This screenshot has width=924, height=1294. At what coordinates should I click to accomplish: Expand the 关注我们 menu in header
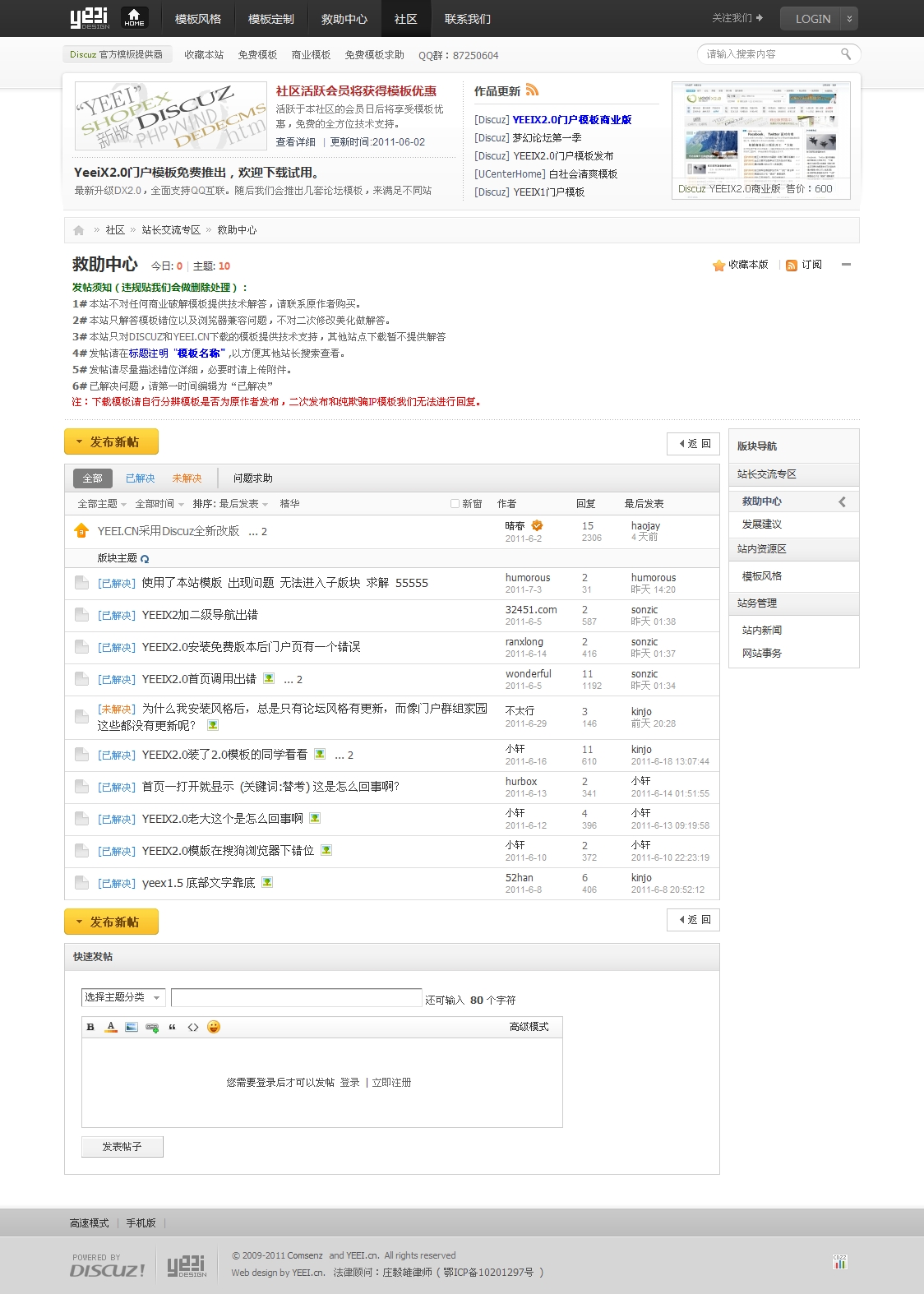(737, 18)
